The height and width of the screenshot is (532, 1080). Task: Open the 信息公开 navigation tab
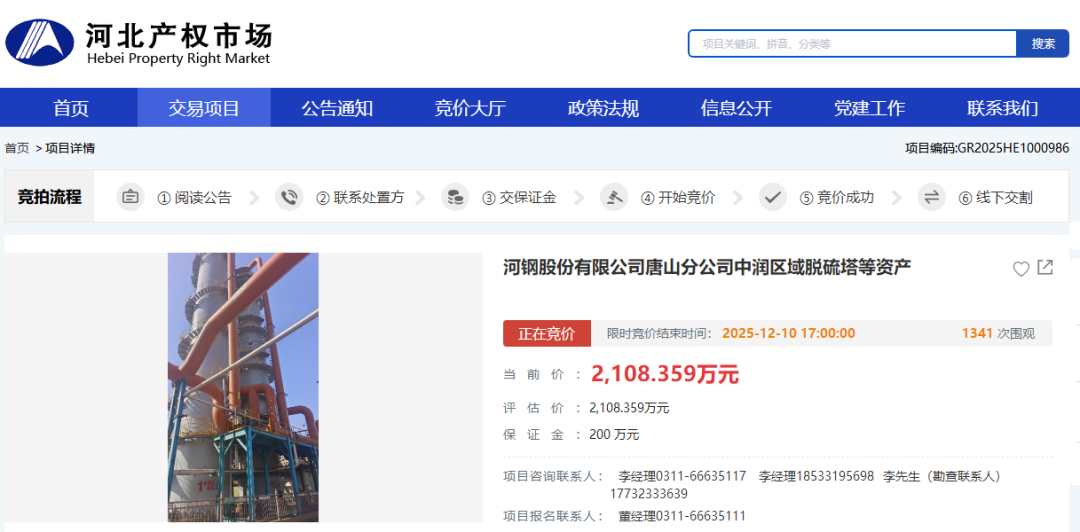[x=736, y=108]
